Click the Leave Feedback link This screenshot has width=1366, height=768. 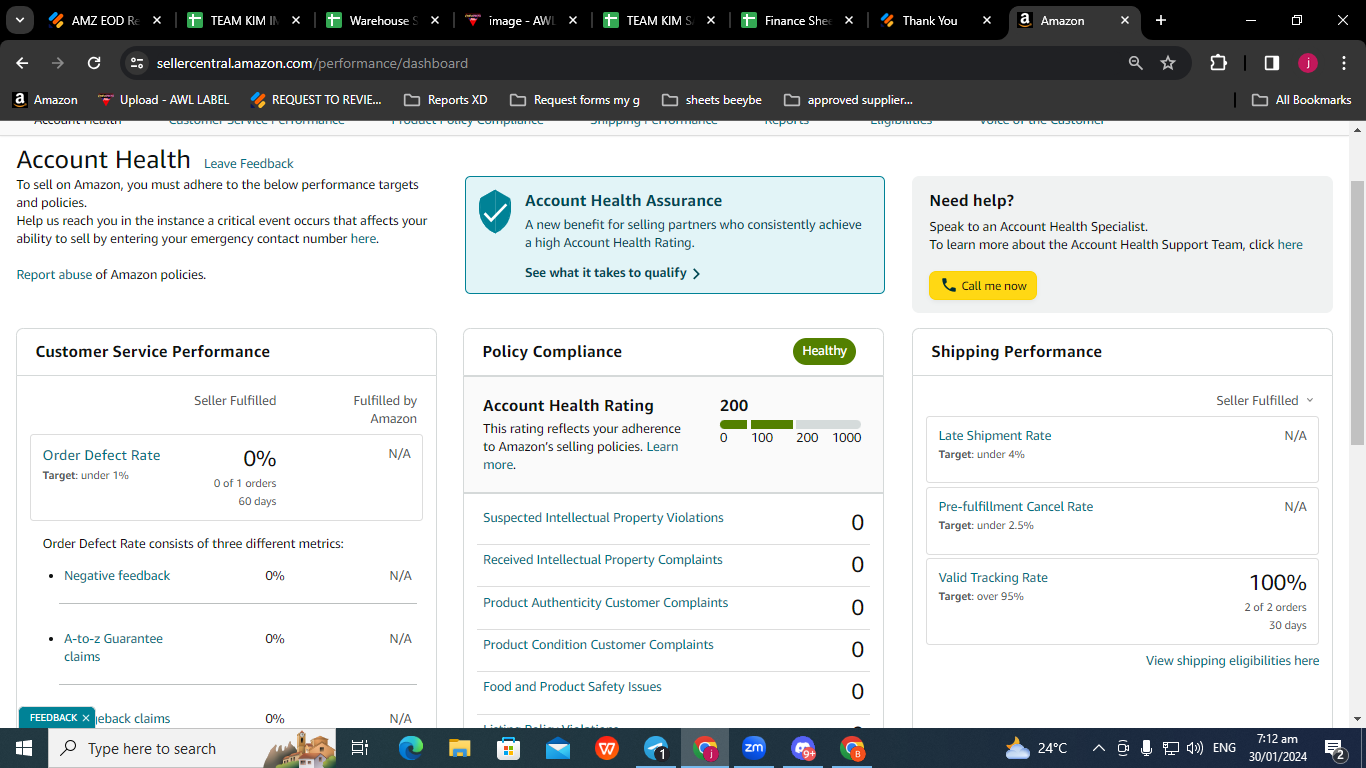(x=248, y=163)
